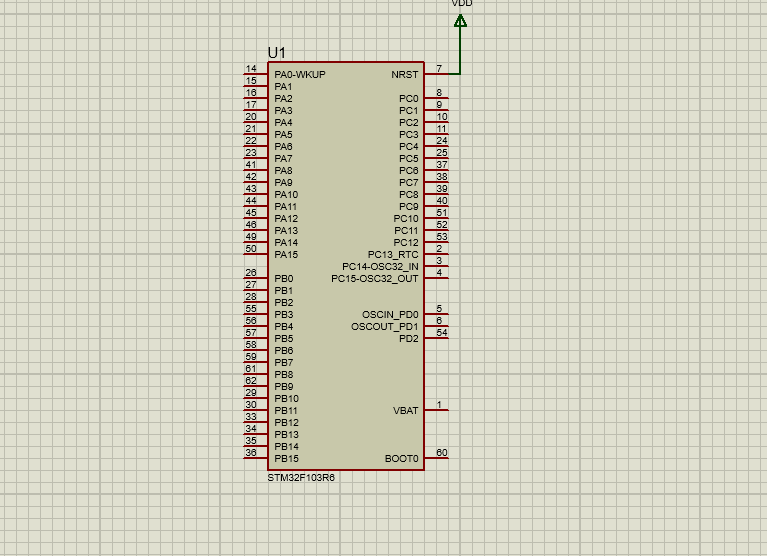
Task: Click PC13_RTC pin 2 stub
Action: pyautogui.click(x=436, y=254)
